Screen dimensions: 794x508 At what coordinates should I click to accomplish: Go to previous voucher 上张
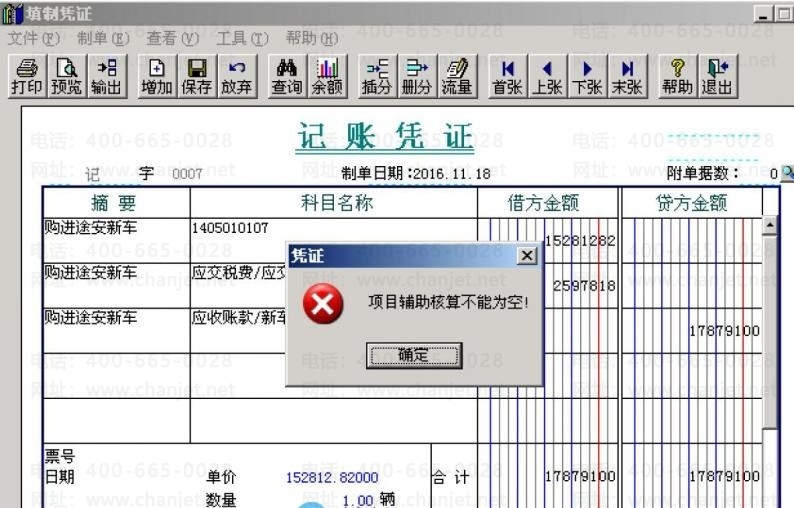coord(547,76)
